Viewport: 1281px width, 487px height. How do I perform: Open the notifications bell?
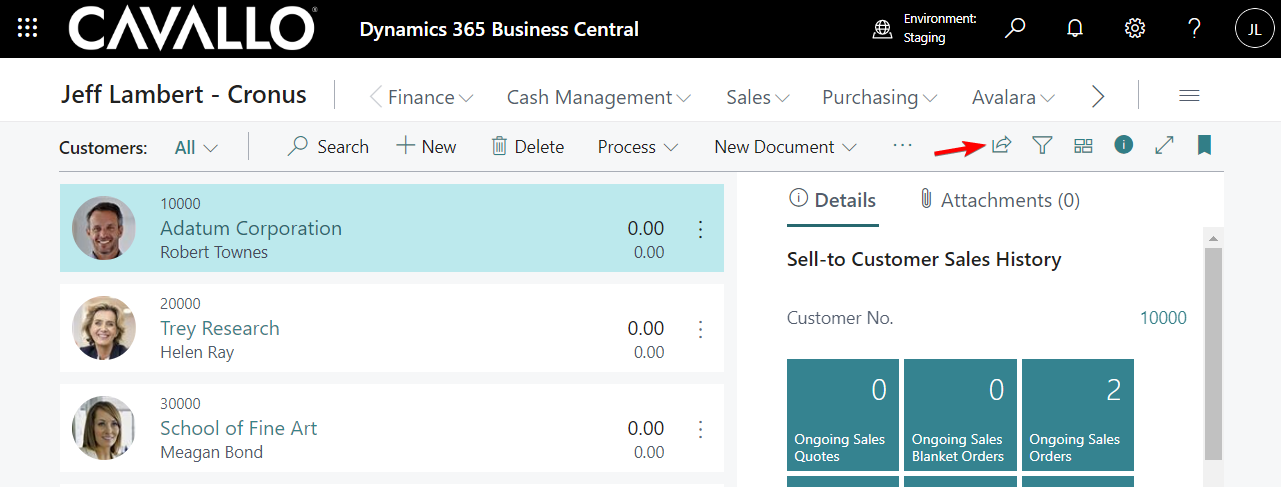coord(1075,28)
